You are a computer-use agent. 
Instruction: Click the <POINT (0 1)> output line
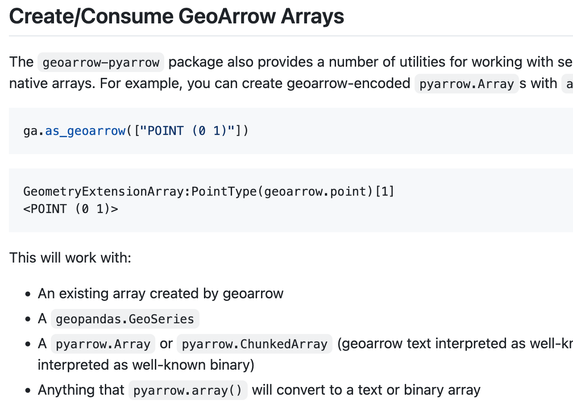71,209
